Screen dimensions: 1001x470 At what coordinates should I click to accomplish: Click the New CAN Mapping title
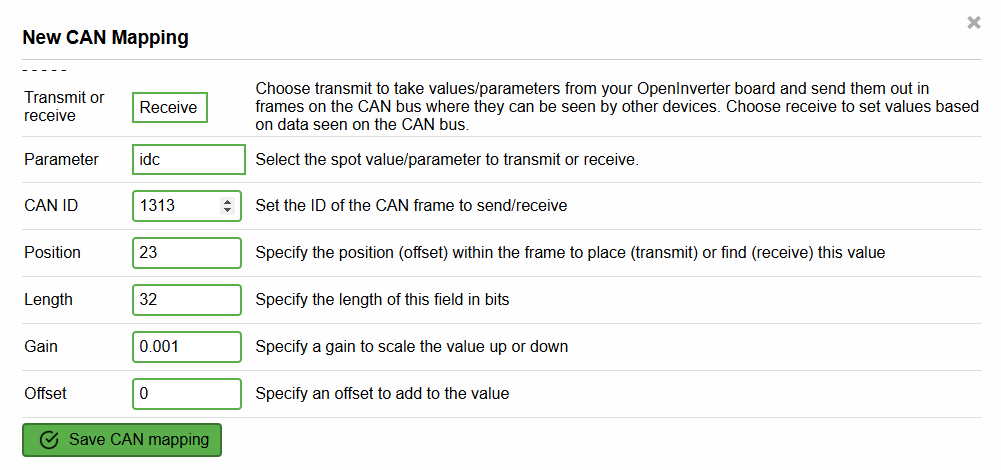105,38
